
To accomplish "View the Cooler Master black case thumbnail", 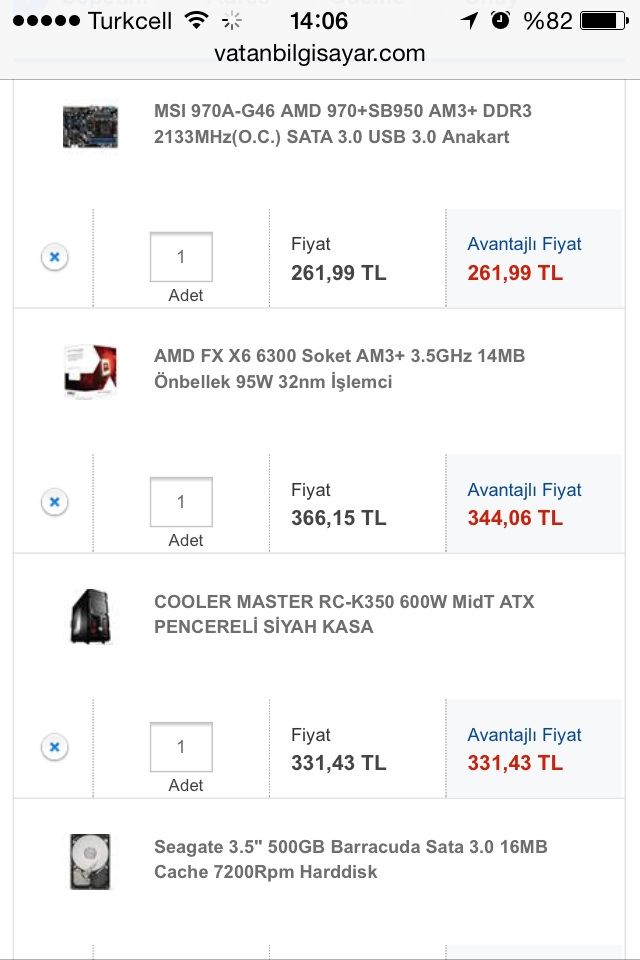I will pos(90,616).
